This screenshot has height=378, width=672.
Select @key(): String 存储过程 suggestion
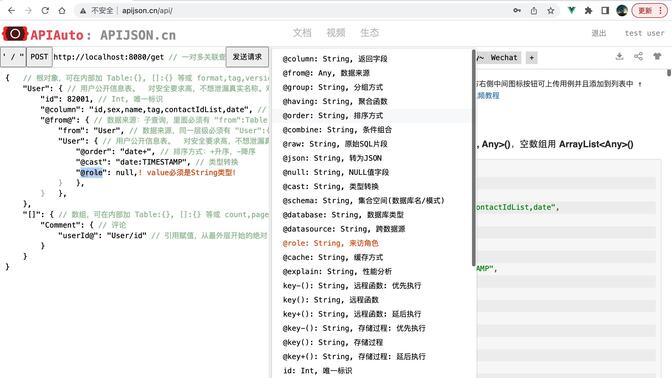[x=371, y=342]
